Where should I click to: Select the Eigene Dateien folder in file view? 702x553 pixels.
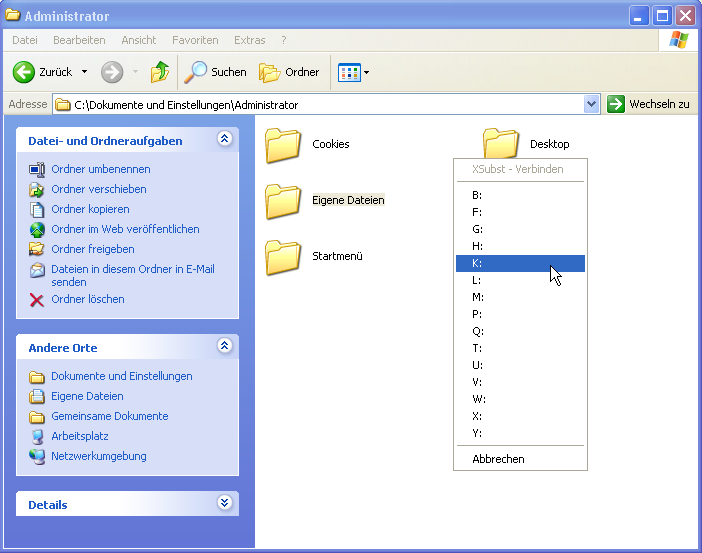[x=283, y=201]
